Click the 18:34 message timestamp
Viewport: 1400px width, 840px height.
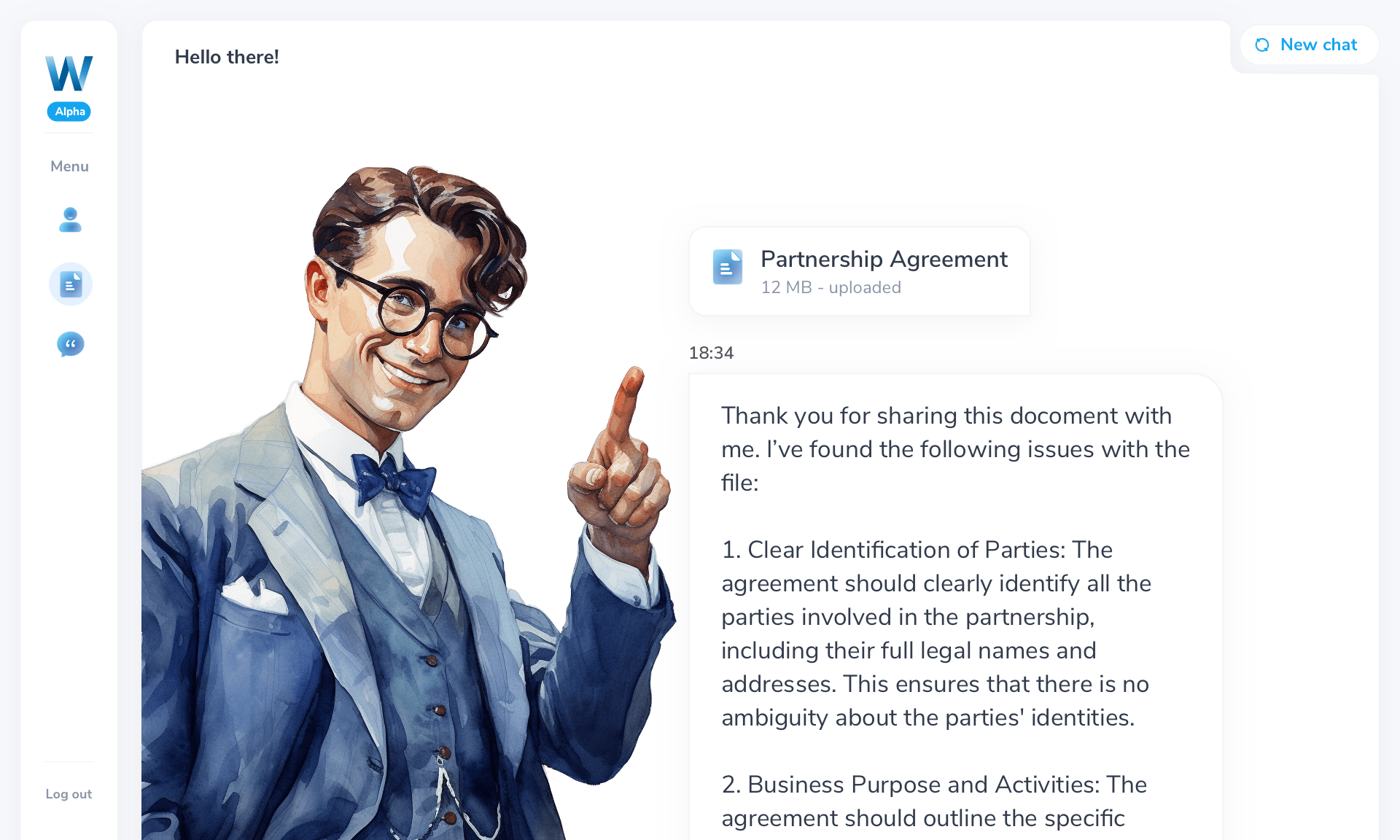(711, 353)
